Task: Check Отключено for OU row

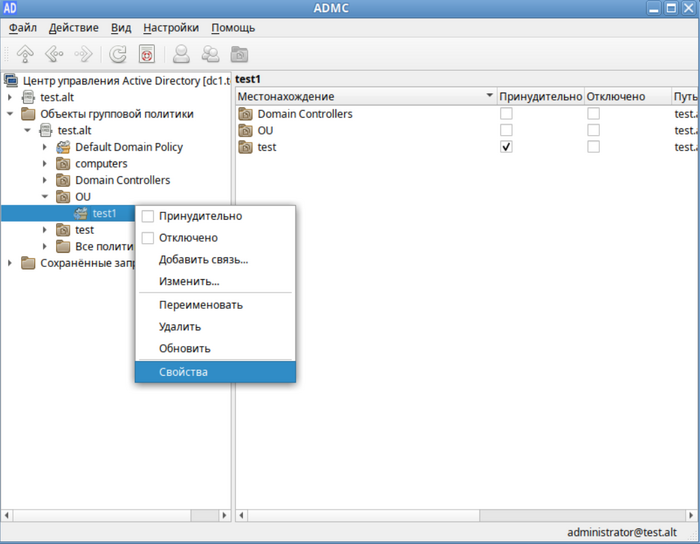Action: (x=593, y=130)
